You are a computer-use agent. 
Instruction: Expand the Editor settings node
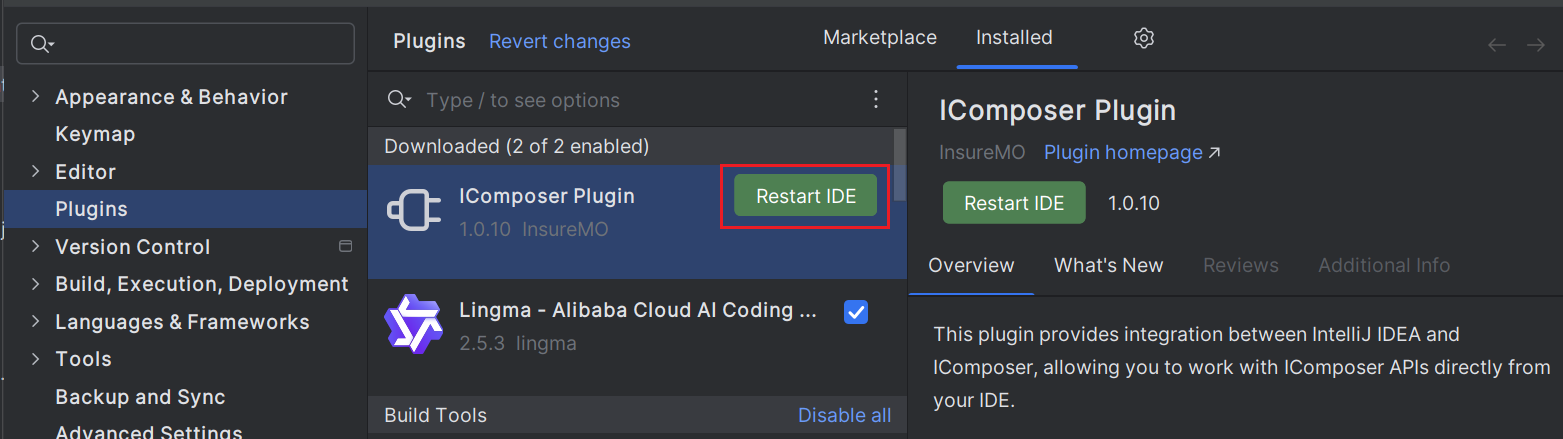36,172
